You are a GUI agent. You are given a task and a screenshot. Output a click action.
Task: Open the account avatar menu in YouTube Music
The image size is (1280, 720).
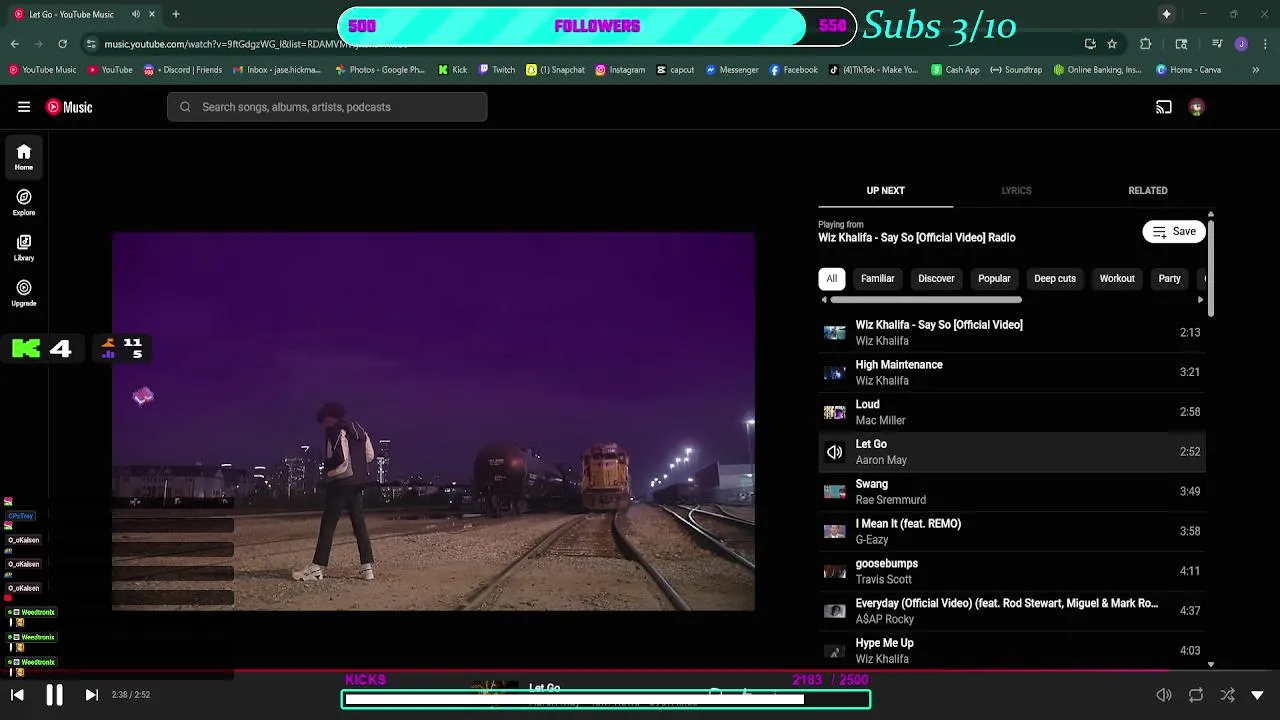point(1196,107)
